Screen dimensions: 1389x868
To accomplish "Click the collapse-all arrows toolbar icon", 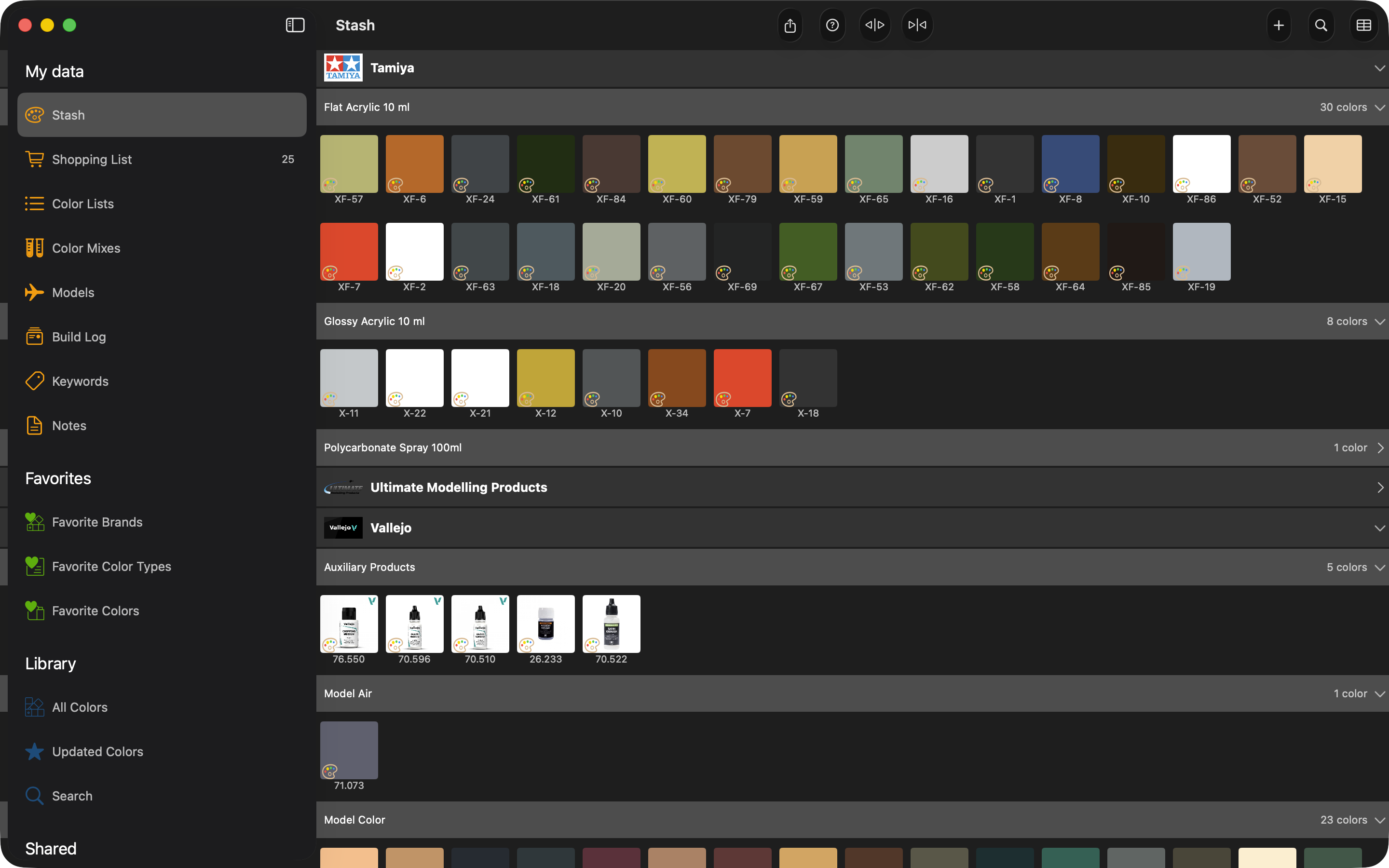I will [x=917, y=25].
